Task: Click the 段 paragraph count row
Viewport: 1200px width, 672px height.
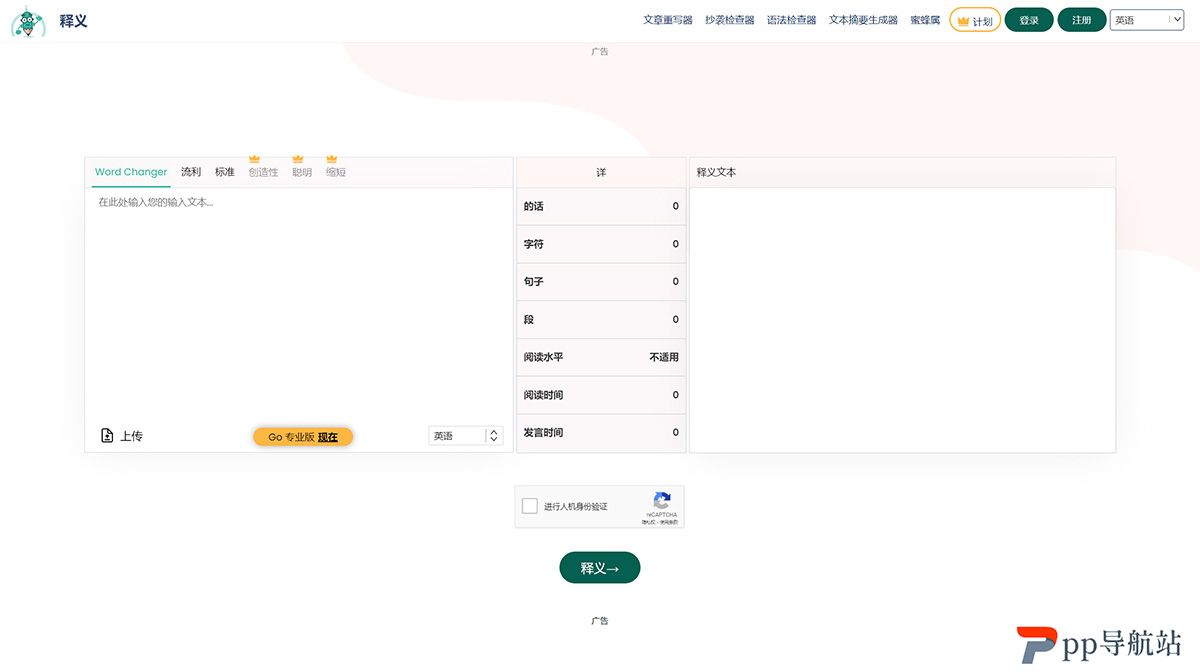Action: click(601, 320)
